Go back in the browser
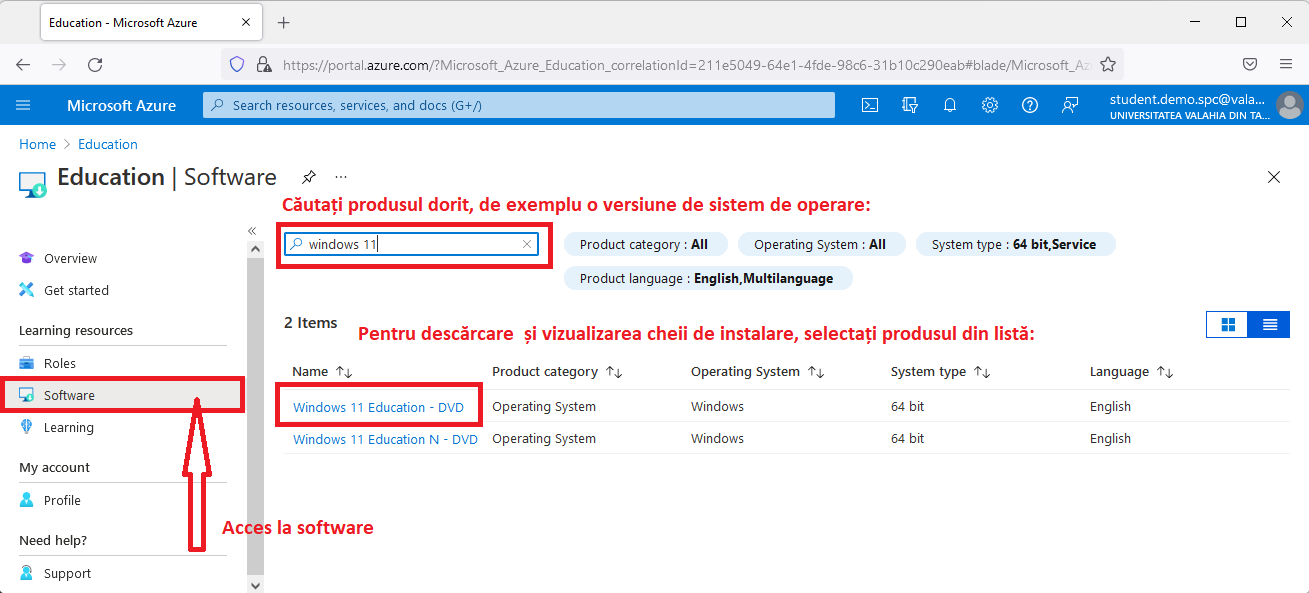This screenshot has width=1309, height=593. coord(23,64)
